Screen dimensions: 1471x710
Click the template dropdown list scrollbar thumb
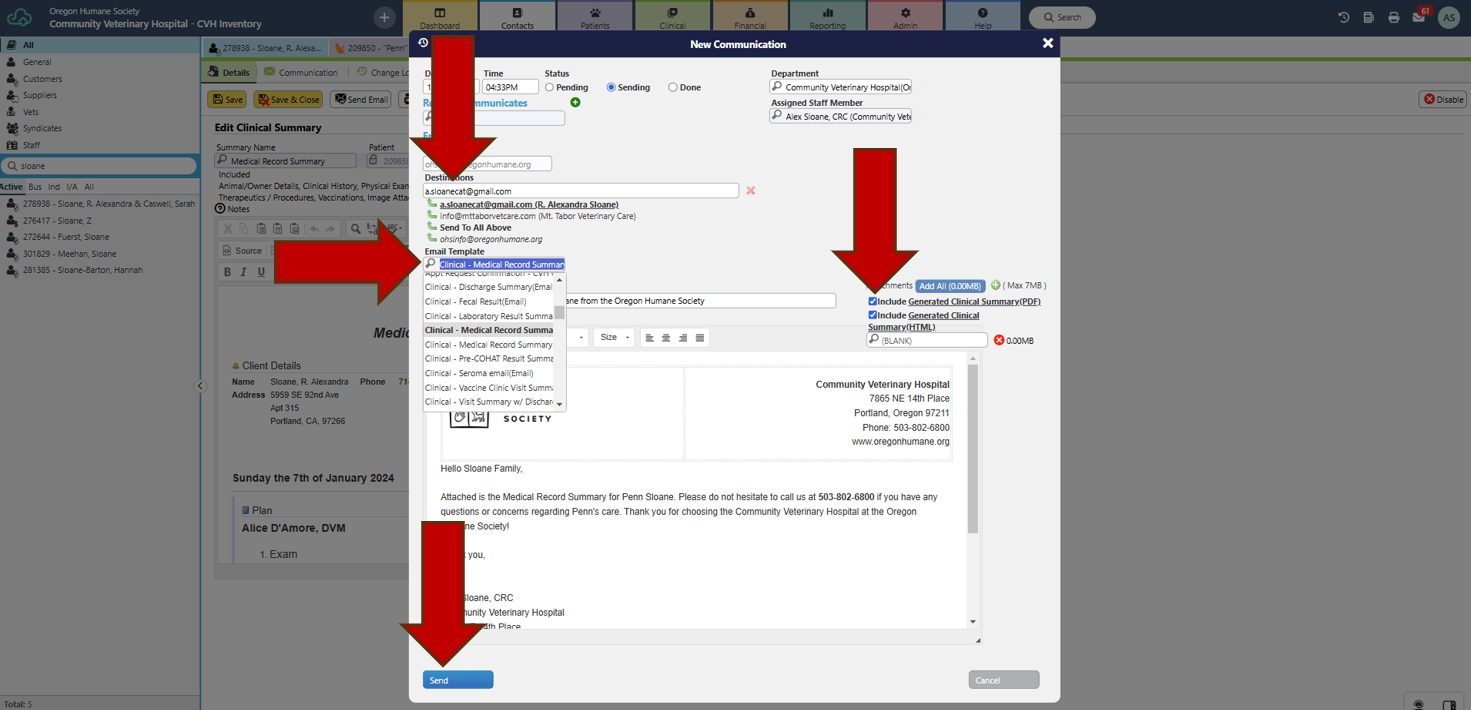[x=560, y=311]
